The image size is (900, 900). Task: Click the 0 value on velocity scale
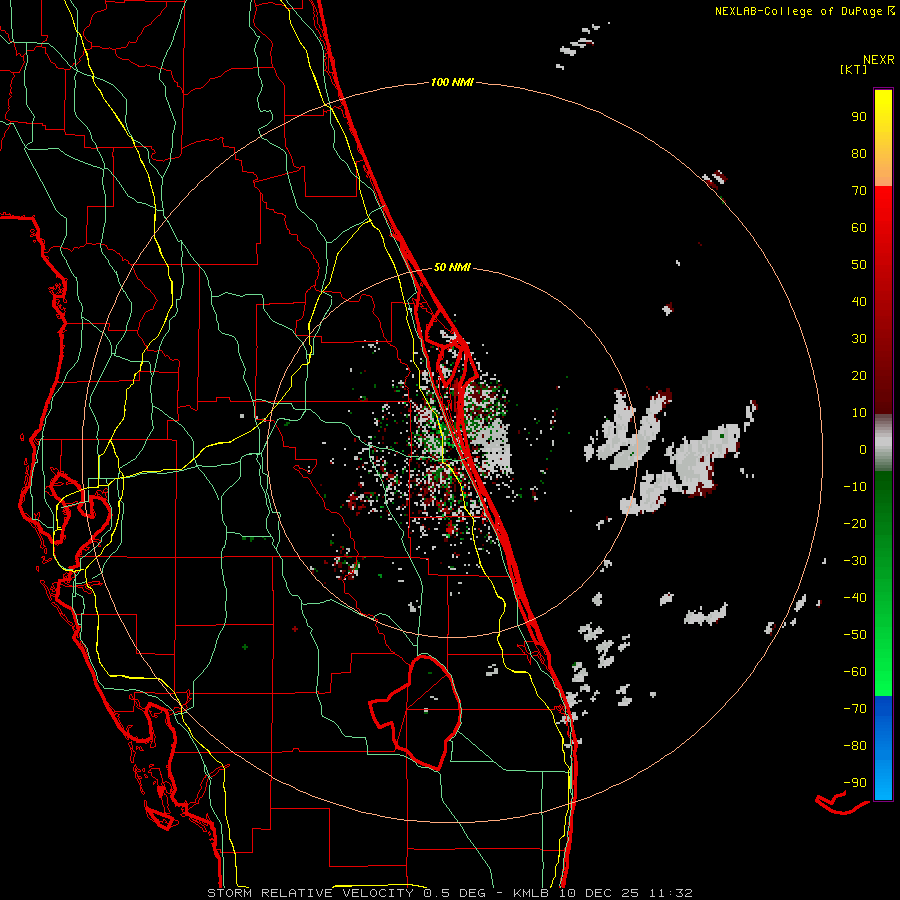863,449
